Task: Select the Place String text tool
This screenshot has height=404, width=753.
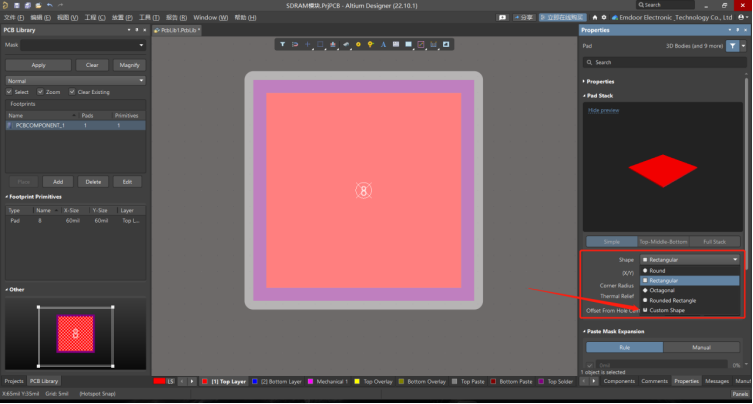Action: coord(383,44)
